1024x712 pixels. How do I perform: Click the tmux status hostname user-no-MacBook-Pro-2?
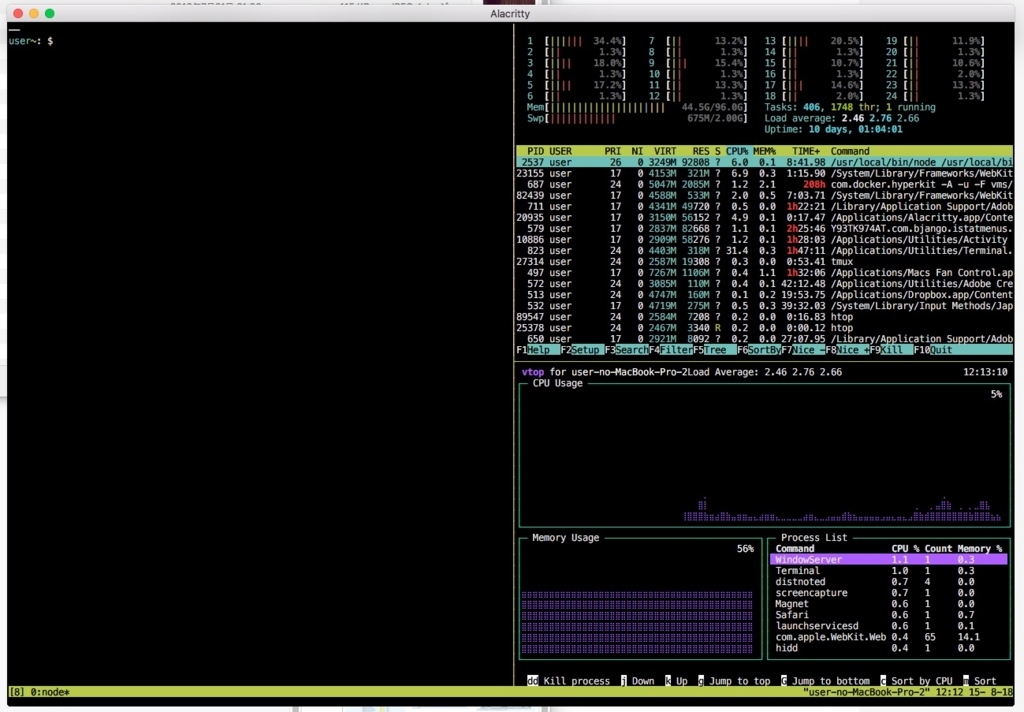(x=866, y=692)
